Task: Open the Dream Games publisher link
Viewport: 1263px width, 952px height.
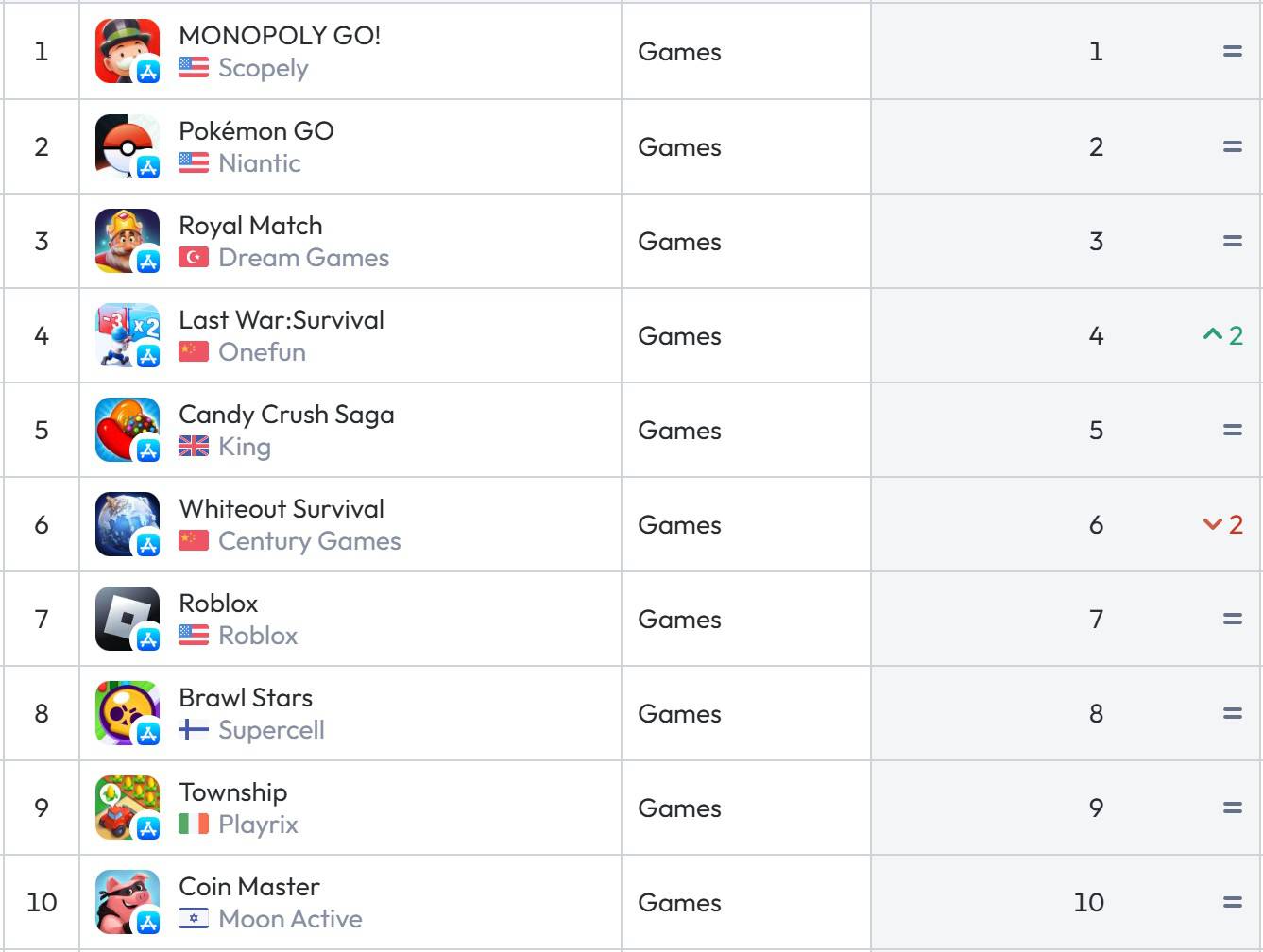Action: (x=303, y=257)
